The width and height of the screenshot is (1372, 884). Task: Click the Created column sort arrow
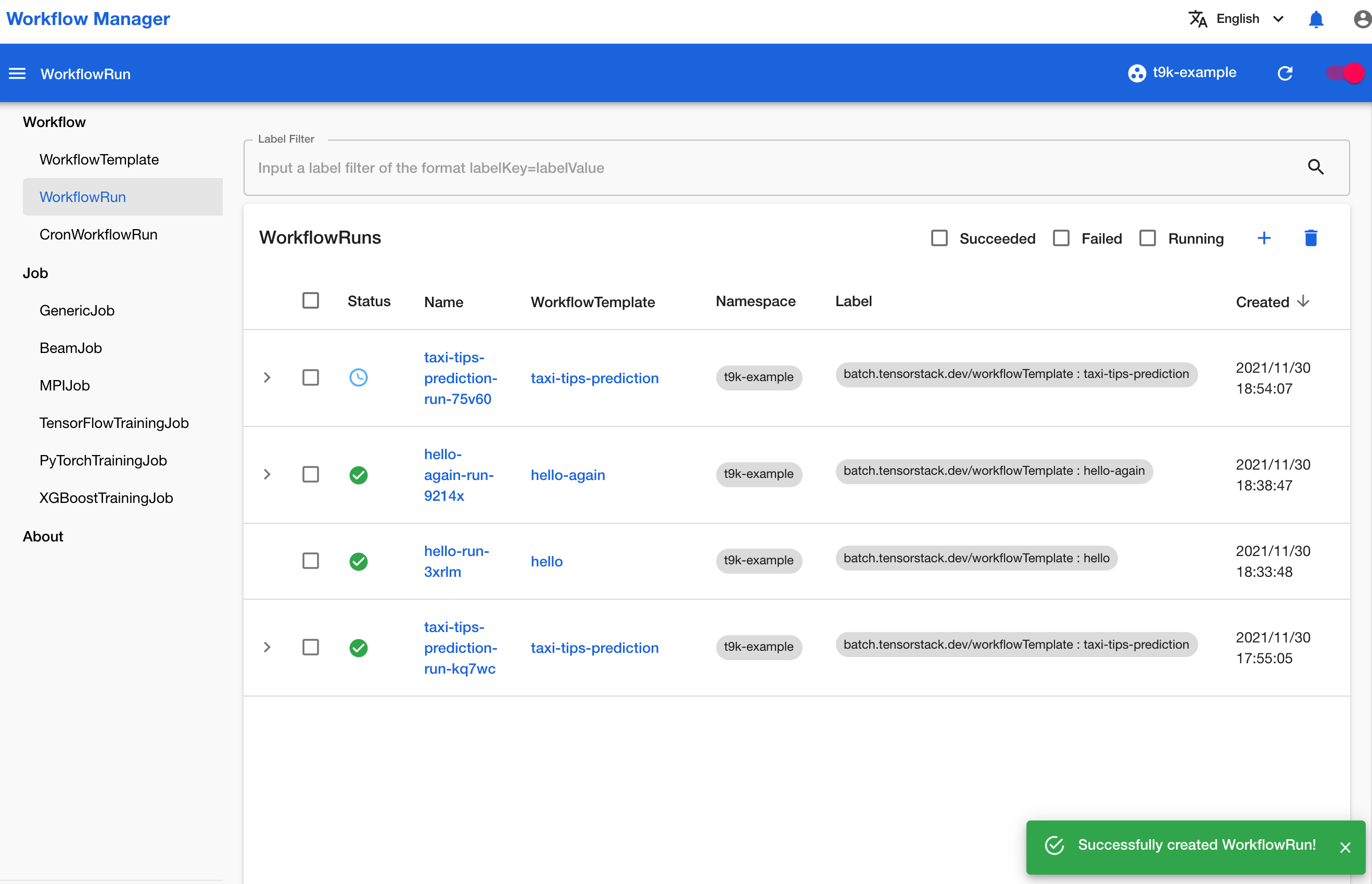[1303, 301]
